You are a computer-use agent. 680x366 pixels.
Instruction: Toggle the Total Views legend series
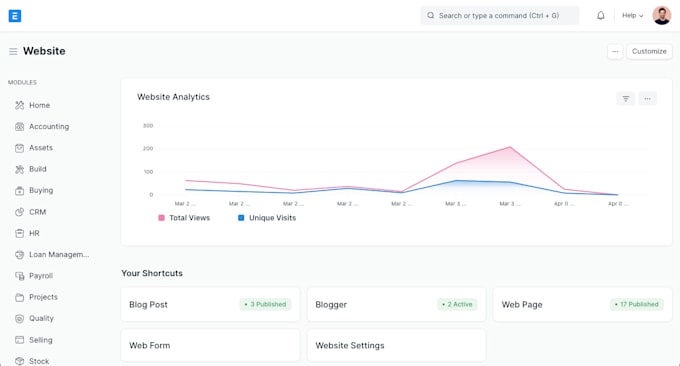coord(184,218)
